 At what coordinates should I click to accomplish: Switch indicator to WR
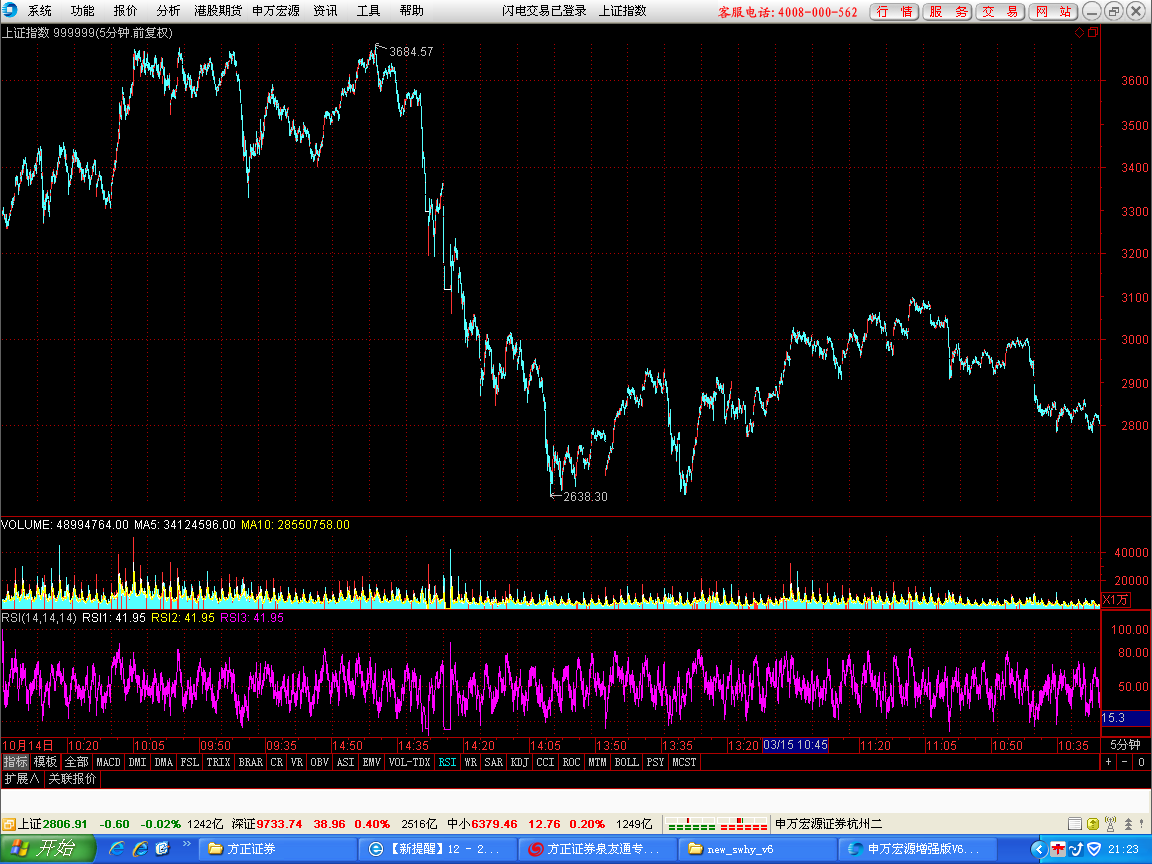pos(470,762)
